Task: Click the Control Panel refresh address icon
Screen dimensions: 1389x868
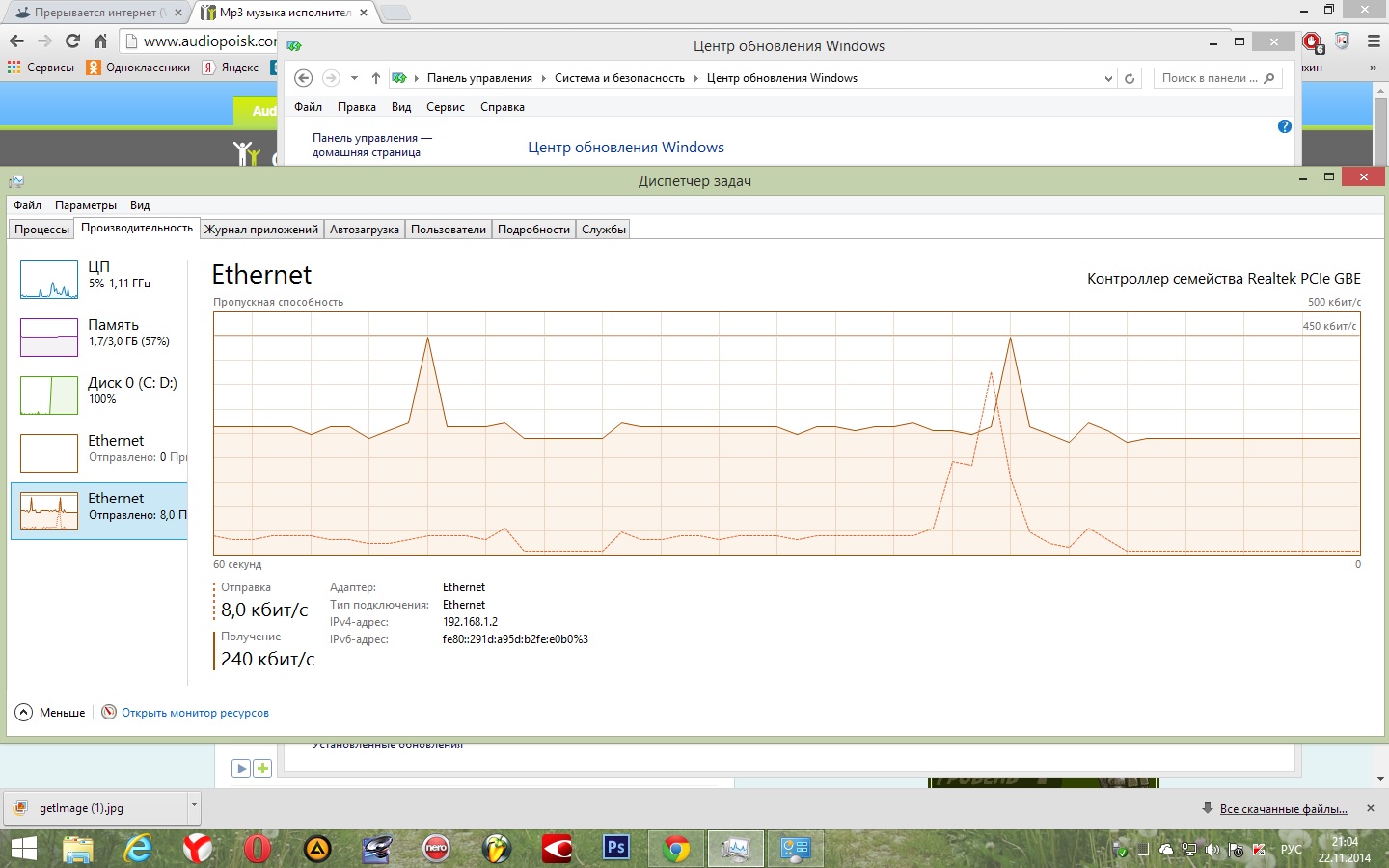Action: coord(1130,78)
